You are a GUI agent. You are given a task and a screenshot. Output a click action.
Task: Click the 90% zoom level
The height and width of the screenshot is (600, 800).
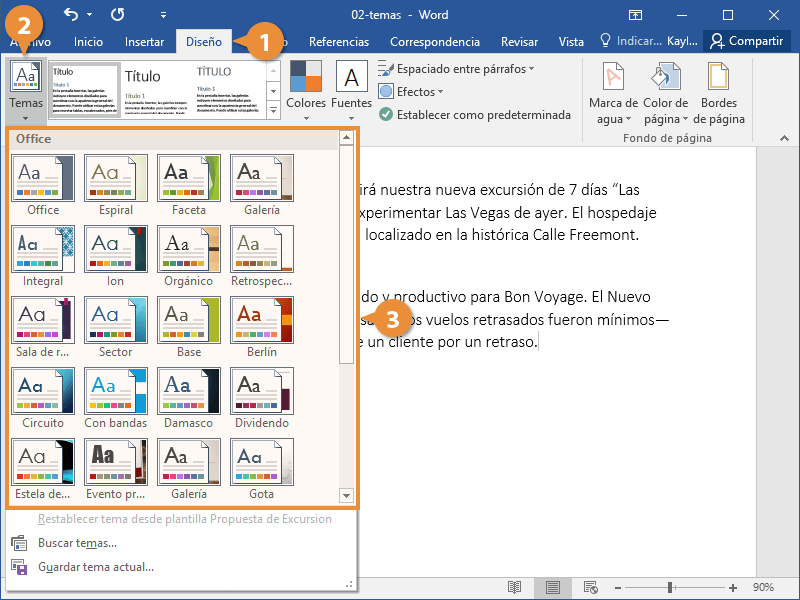[763, 588]
